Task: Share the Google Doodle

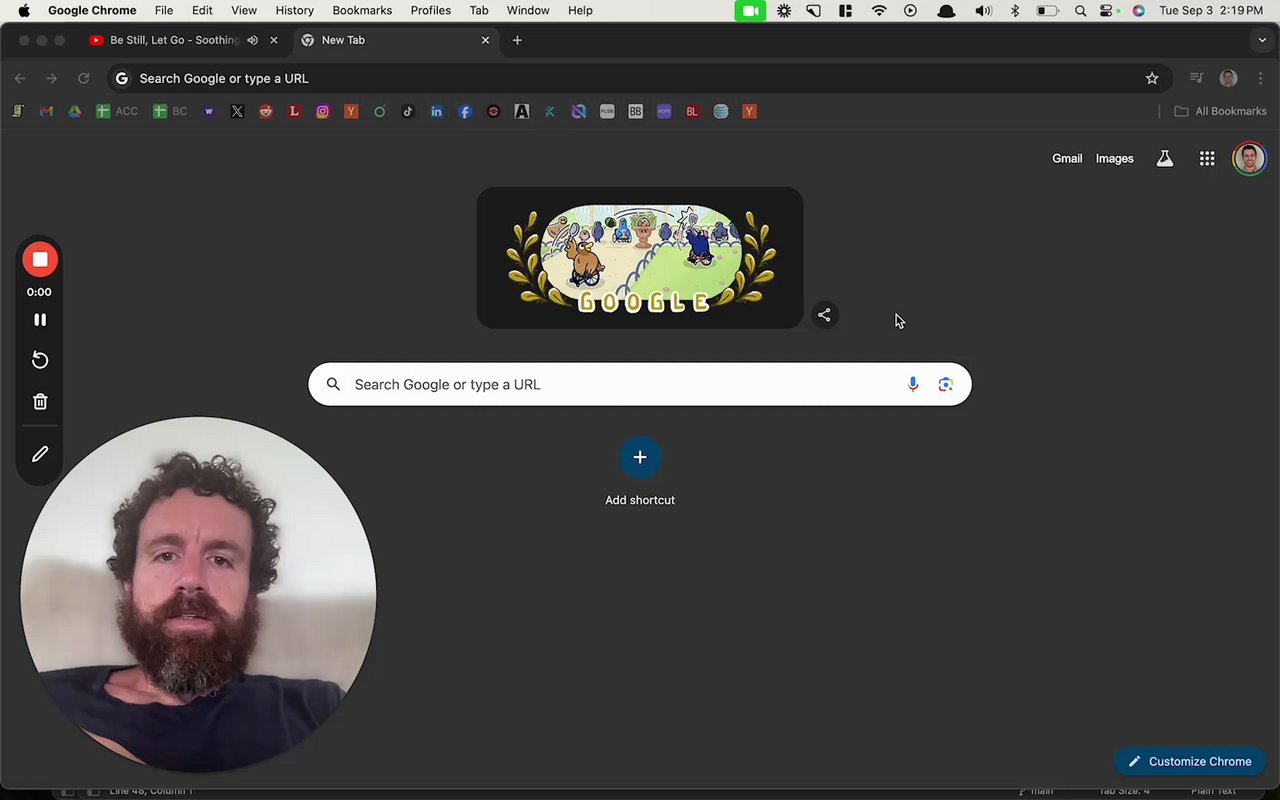Action: tap(824, 315)
